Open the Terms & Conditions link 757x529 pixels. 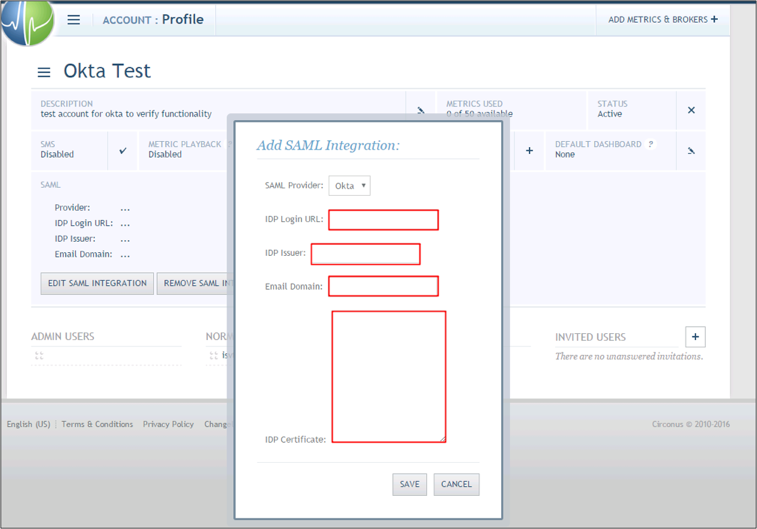(97, 424)
